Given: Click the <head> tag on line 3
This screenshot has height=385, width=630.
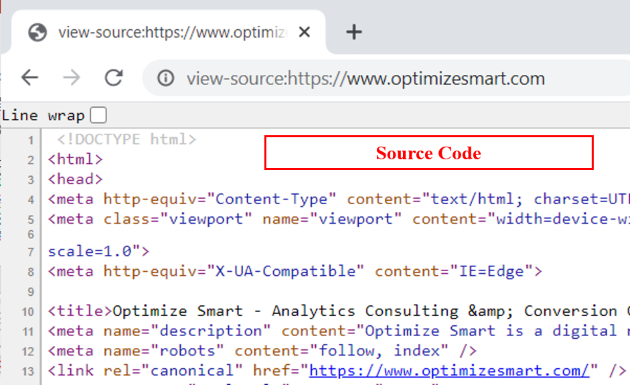Looking at the screenshot, I should coord(76,179).
